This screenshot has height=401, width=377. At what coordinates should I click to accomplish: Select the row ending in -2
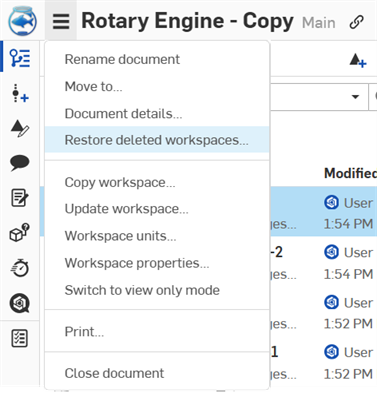[x=323, y=262]
